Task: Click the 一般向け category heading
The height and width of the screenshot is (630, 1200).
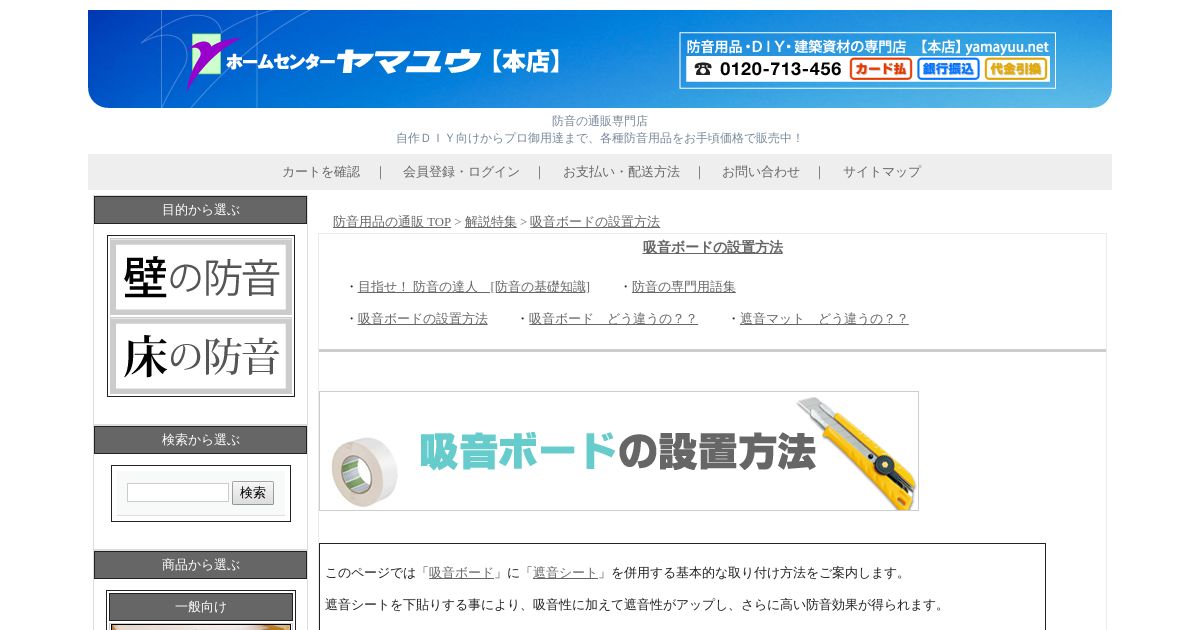Action: point(201,607)
